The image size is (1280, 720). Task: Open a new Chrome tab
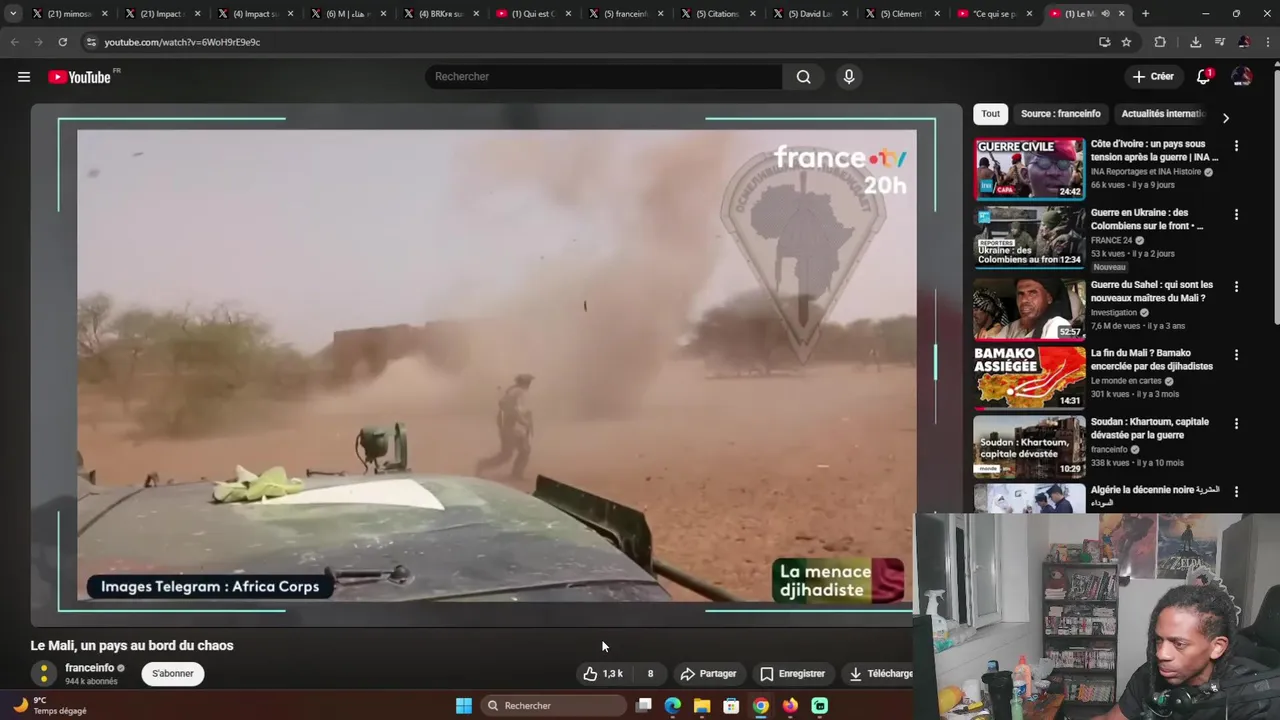[1145, 14]
